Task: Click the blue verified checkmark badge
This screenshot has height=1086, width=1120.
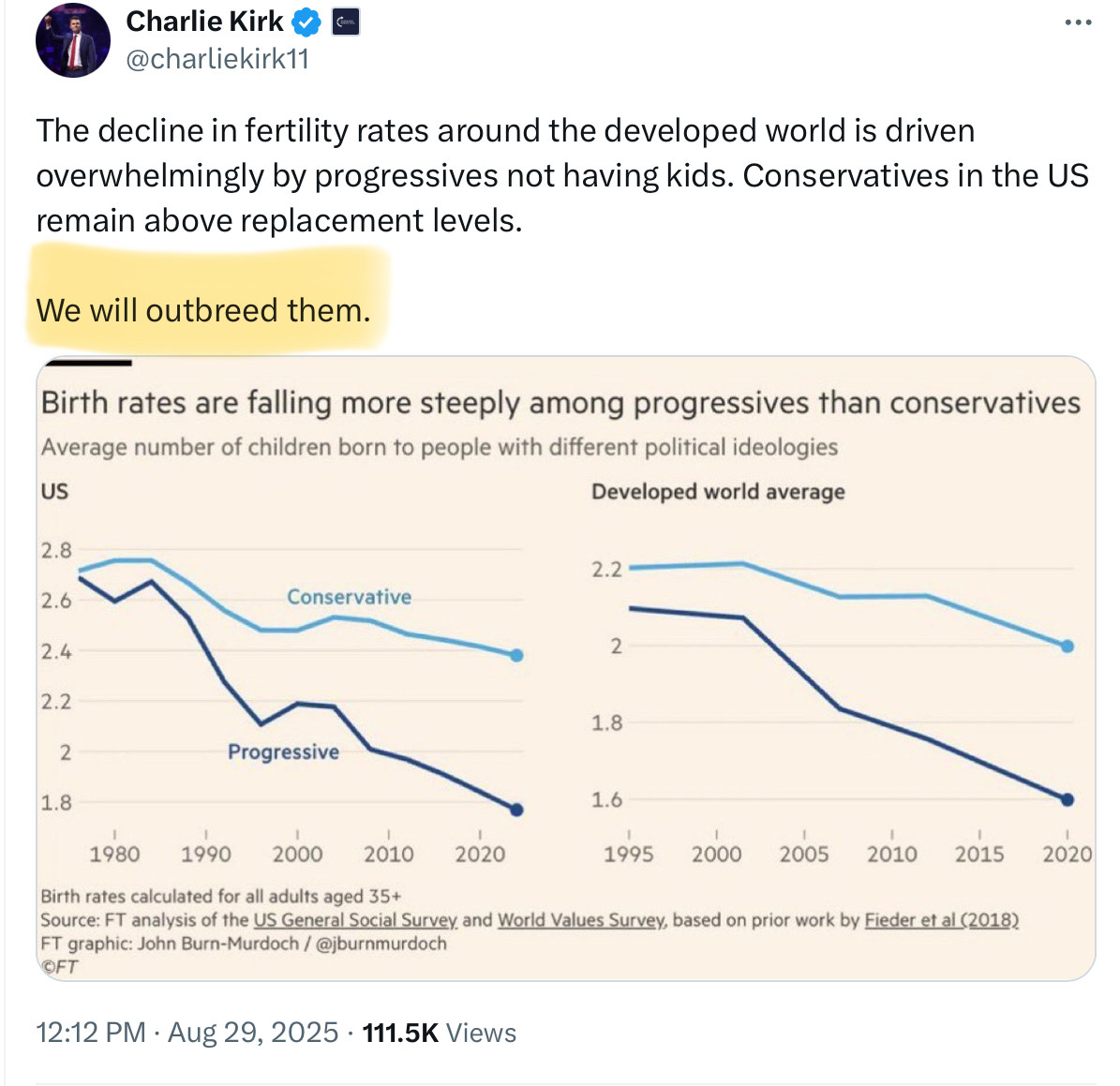Action: pos(307,22)
